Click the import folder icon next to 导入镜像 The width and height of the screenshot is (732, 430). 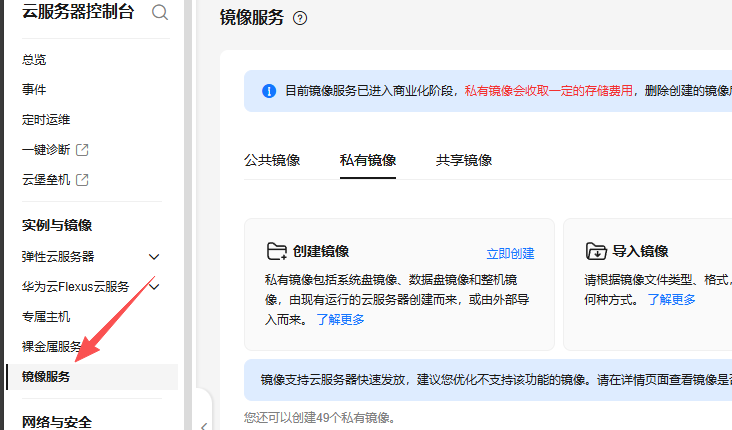(x=596, y=251)
